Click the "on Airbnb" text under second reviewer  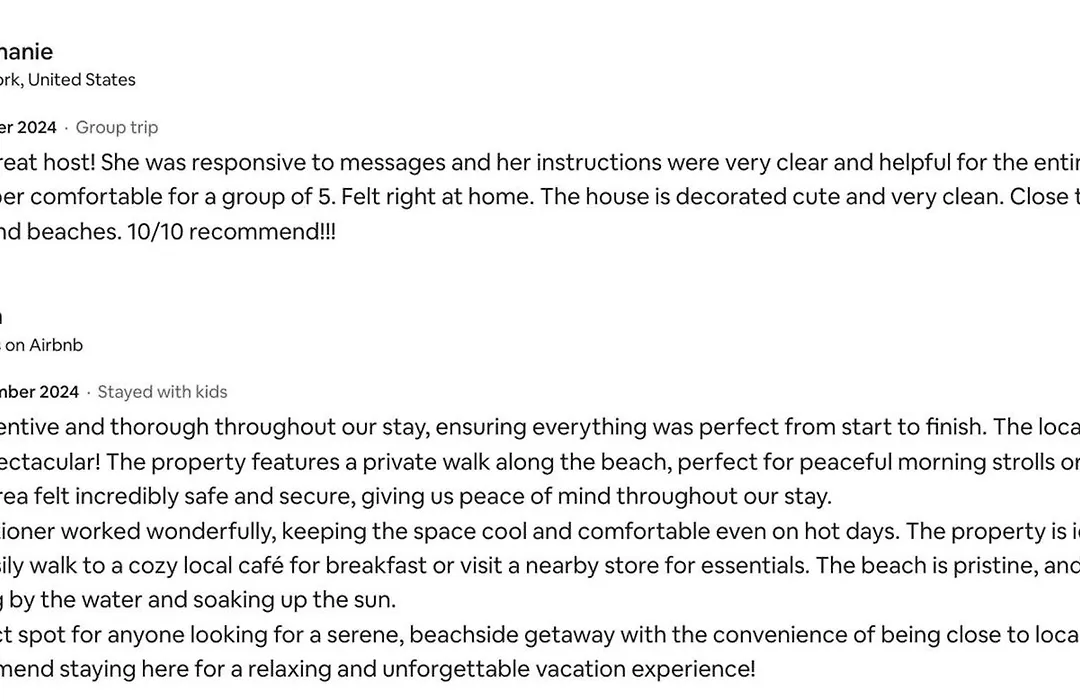(x=41, y=345)
